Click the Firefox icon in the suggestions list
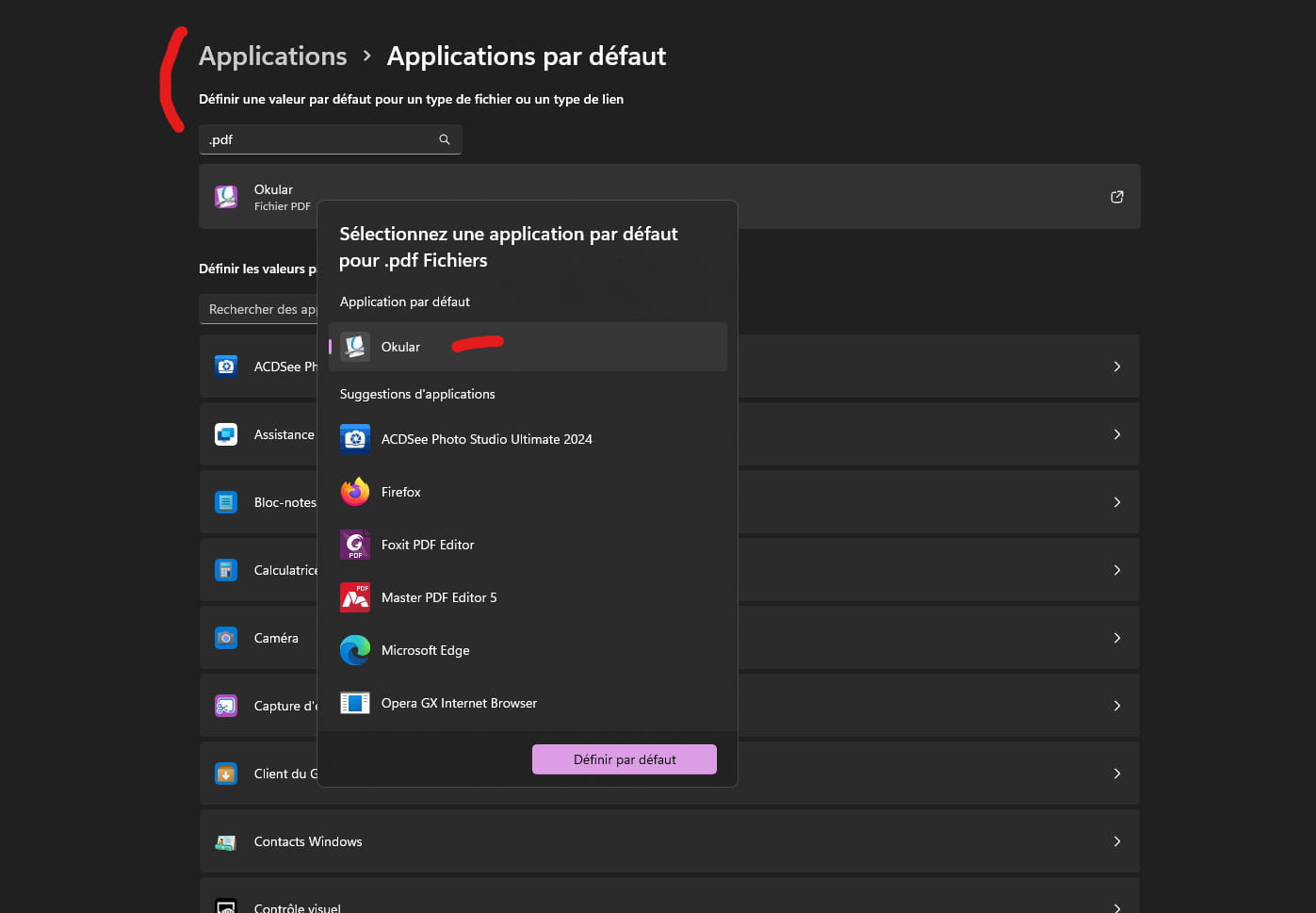This screenshot has width=1316, height=913. tap(355, 492)
